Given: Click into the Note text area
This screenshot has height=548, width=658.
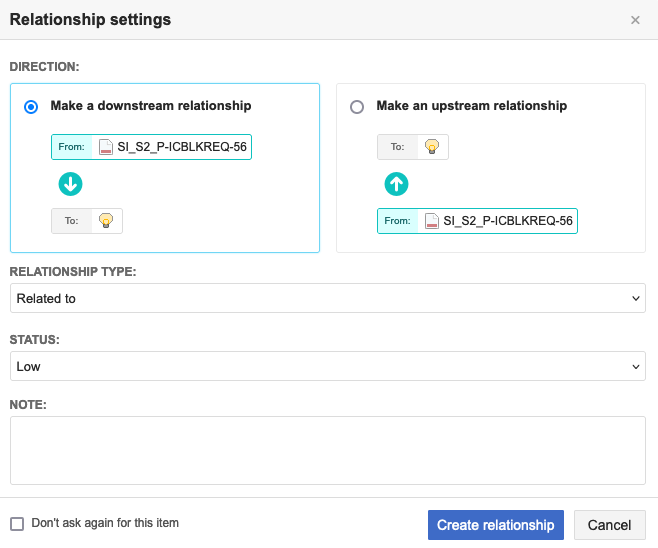Looking at the screenshot, I should 328,450.
